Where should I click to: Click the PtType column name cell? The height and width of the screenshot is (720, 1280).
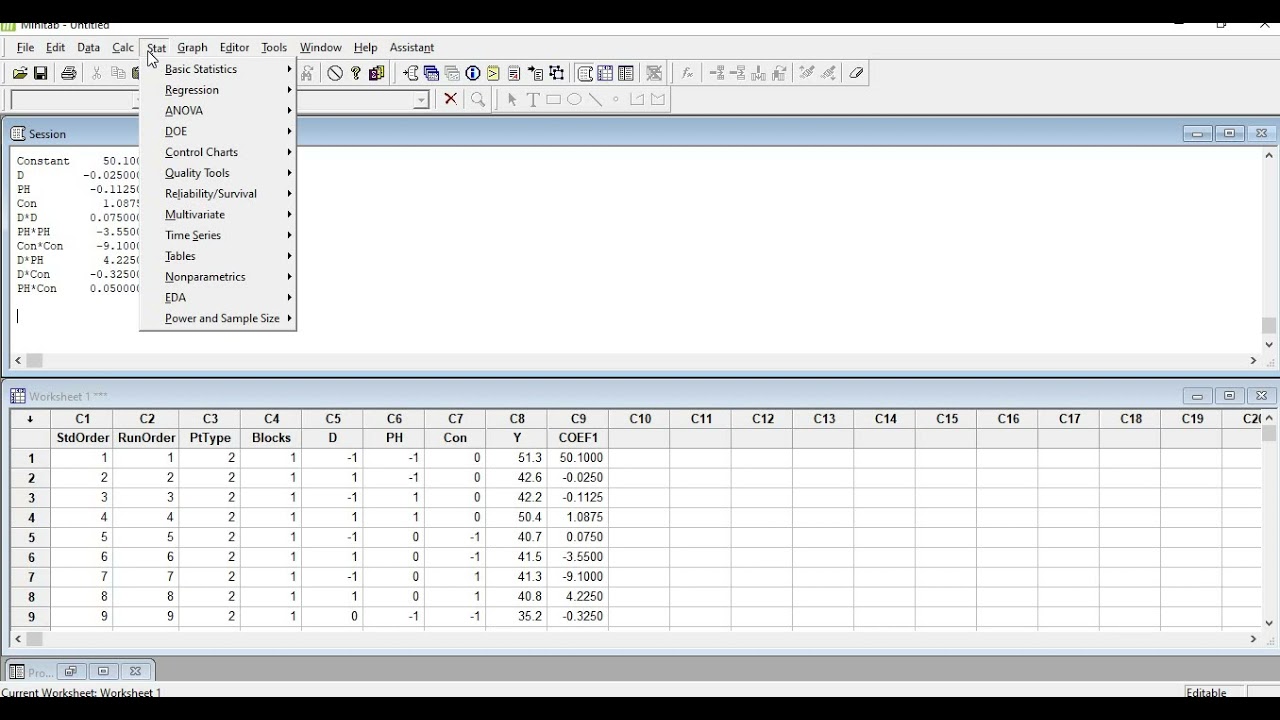click(210, 438)
